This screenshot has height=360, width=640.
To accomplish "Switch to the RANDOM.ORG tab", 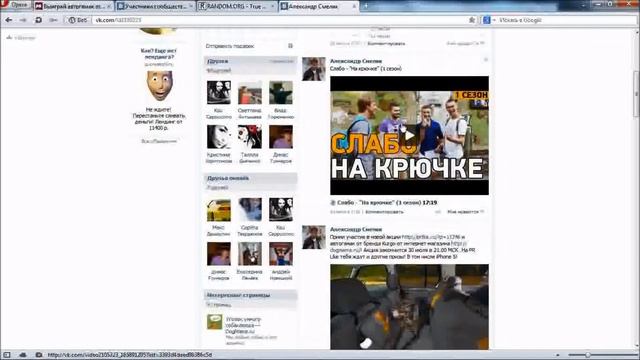I will coord(237,7).
